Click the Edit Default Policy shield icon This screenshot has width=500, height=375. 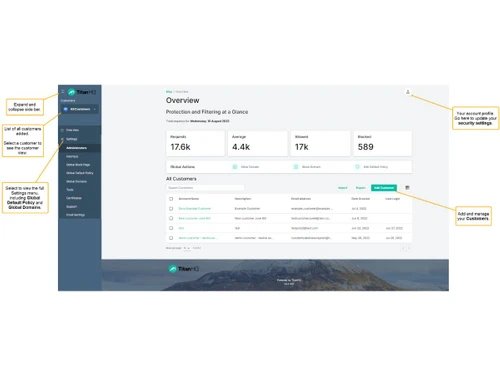[357, 167]
